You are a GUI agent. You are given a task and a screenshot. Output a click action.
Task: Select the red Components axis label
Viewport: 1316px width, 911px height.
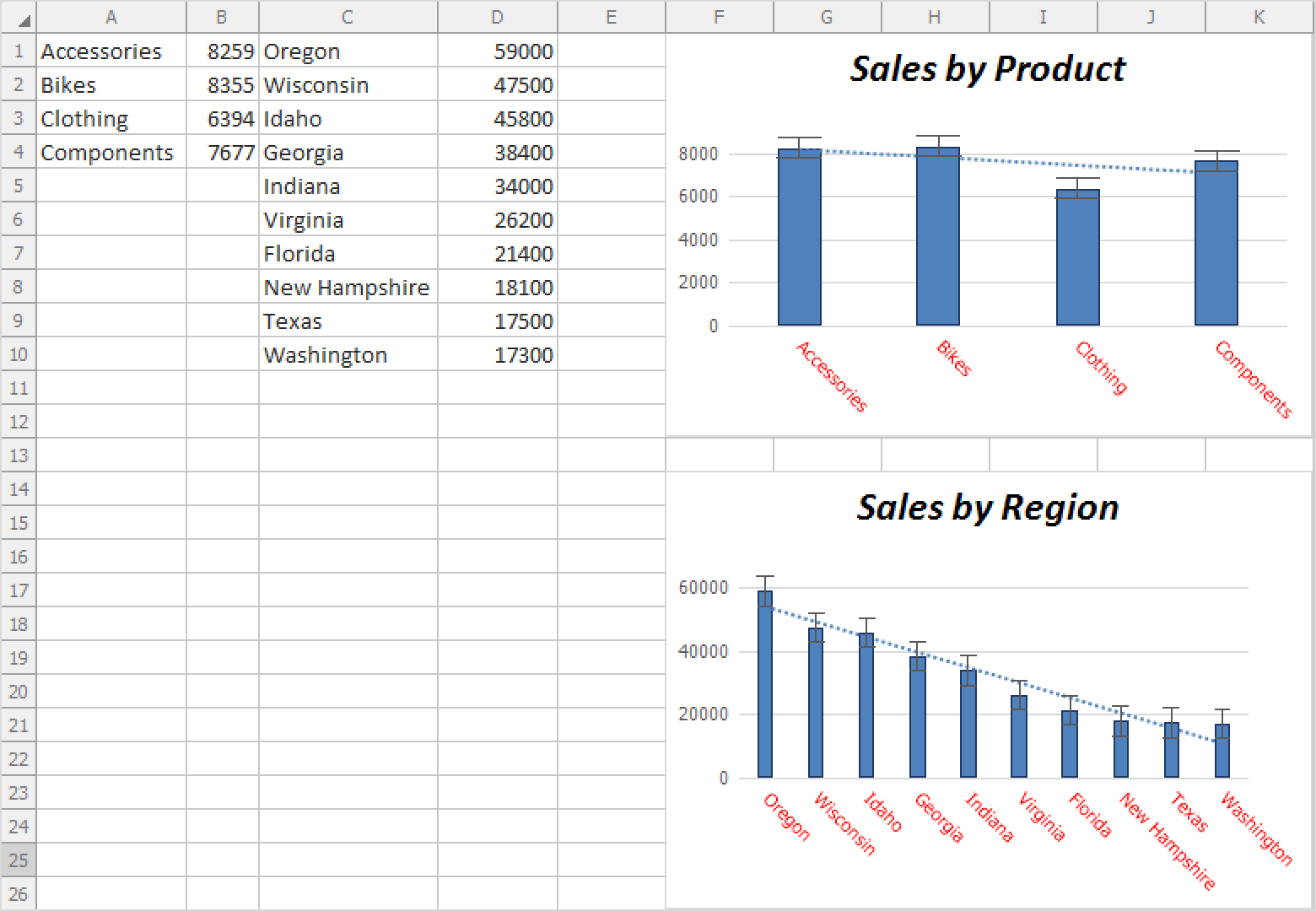1253,380
